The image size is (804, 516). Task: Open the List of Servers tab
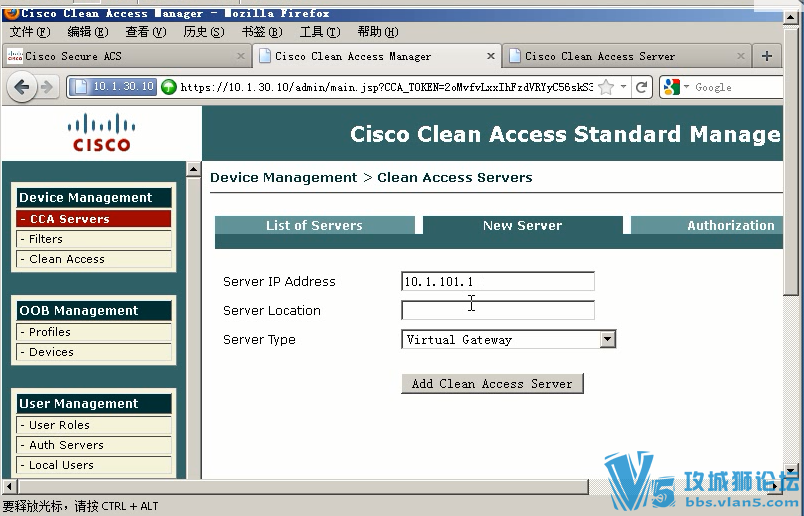[314, 225]
